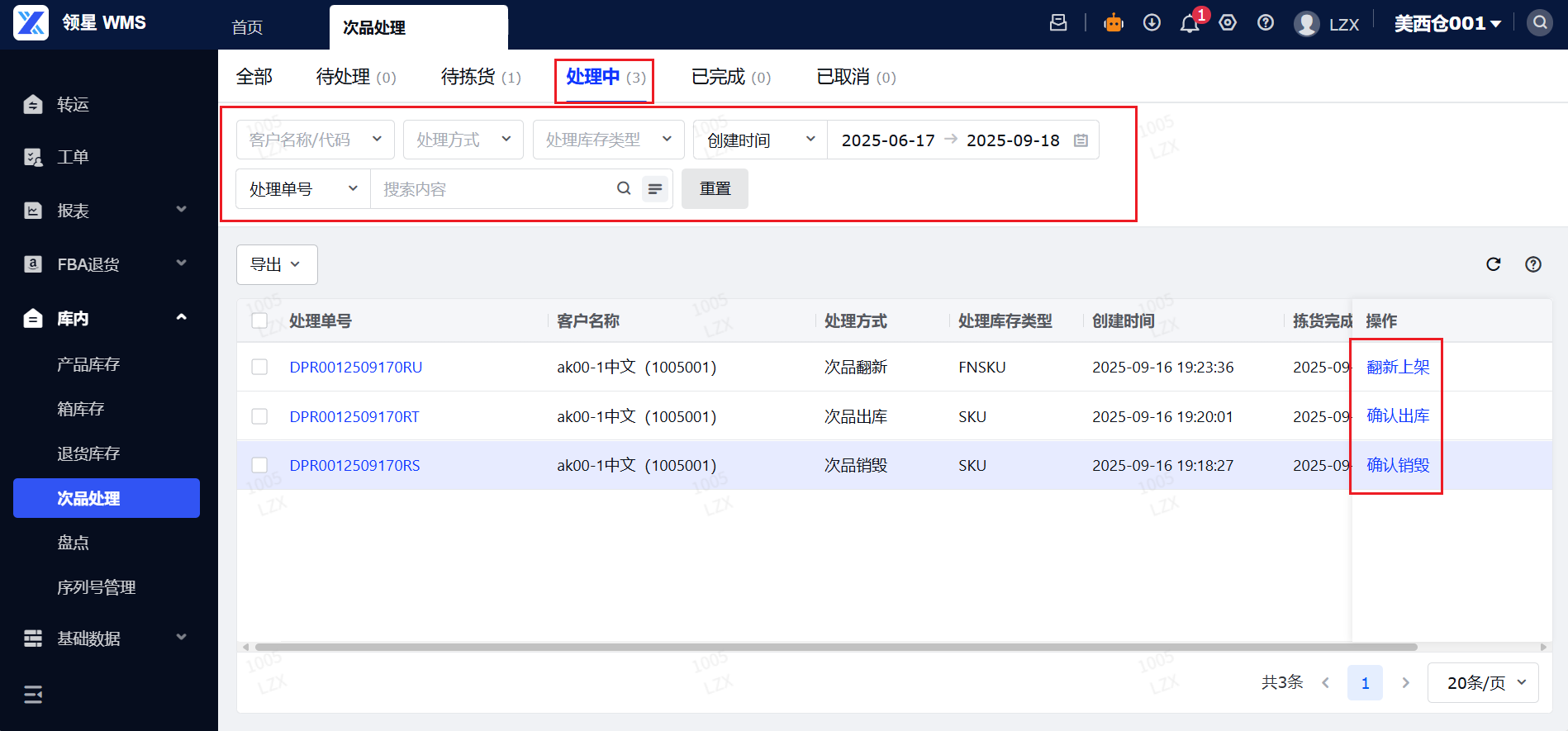This screenshot has width=1568, height=731.
Task: Open the print/inbox icon in the header
Action: (x=1058, y=23)
